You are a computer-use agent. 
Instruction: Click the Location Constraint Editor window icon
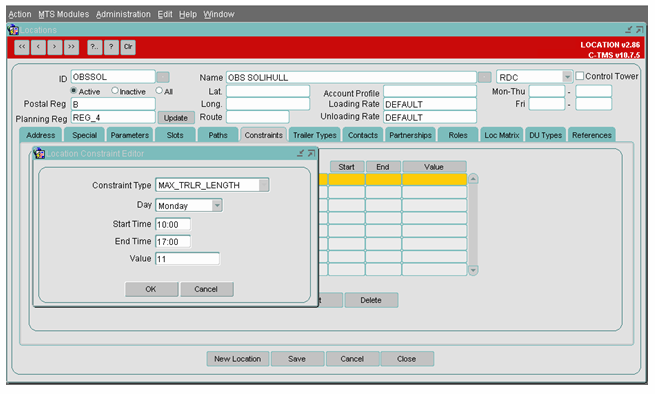(x=39, y=153)
